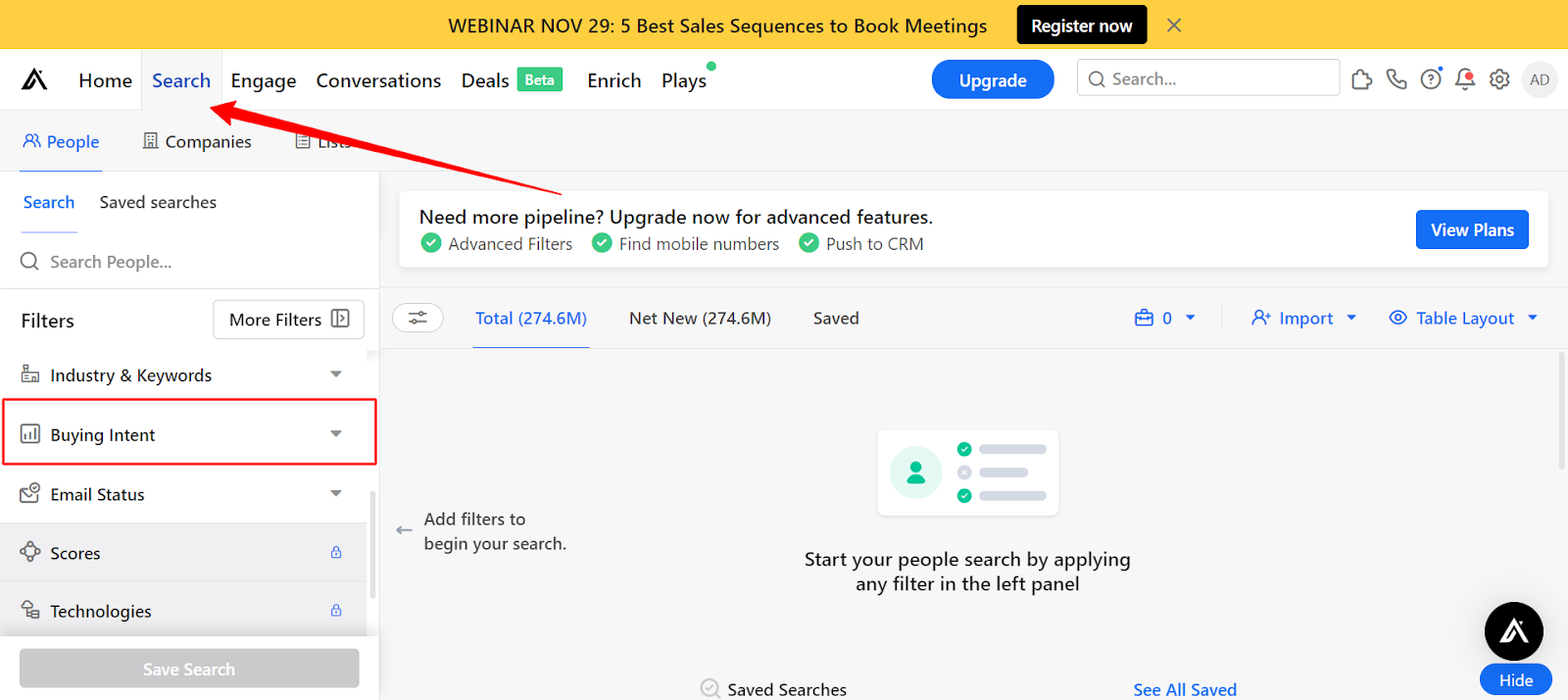Expand the Industry & Keywords filter
Image resolution: width=1568 pixels, height=700 pixels.
pyautogui.click(x=183, y=375)
